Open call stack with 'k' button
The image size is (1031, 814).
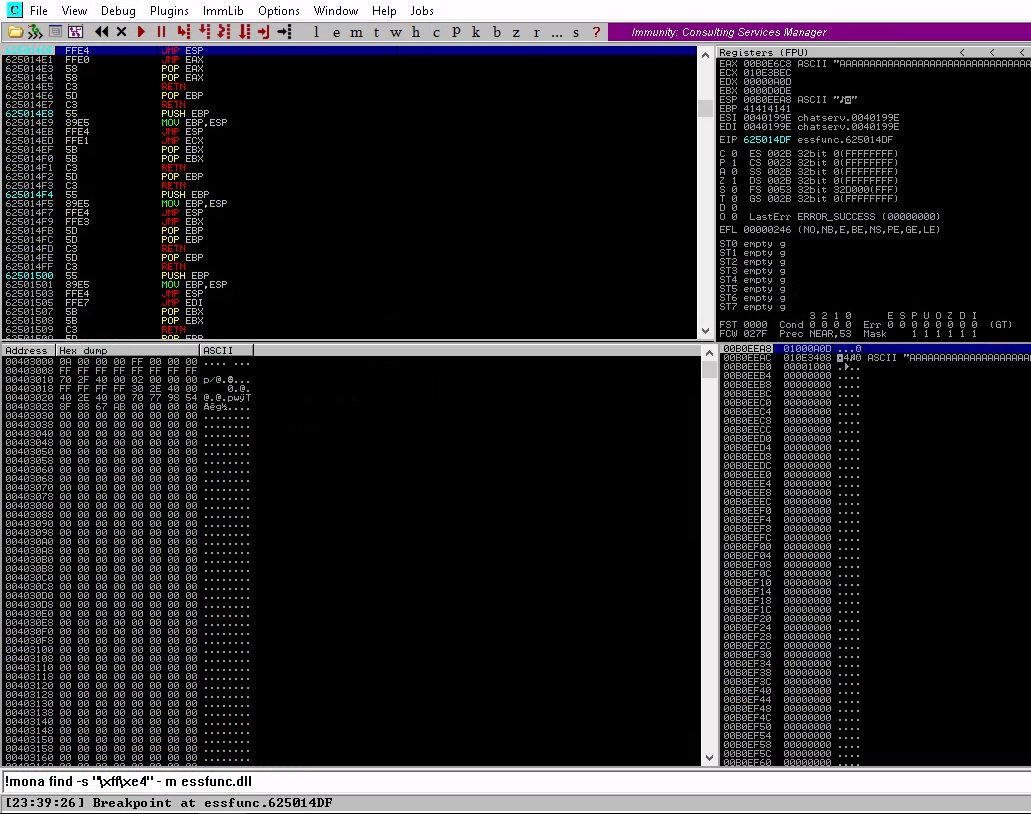point(476,32)
